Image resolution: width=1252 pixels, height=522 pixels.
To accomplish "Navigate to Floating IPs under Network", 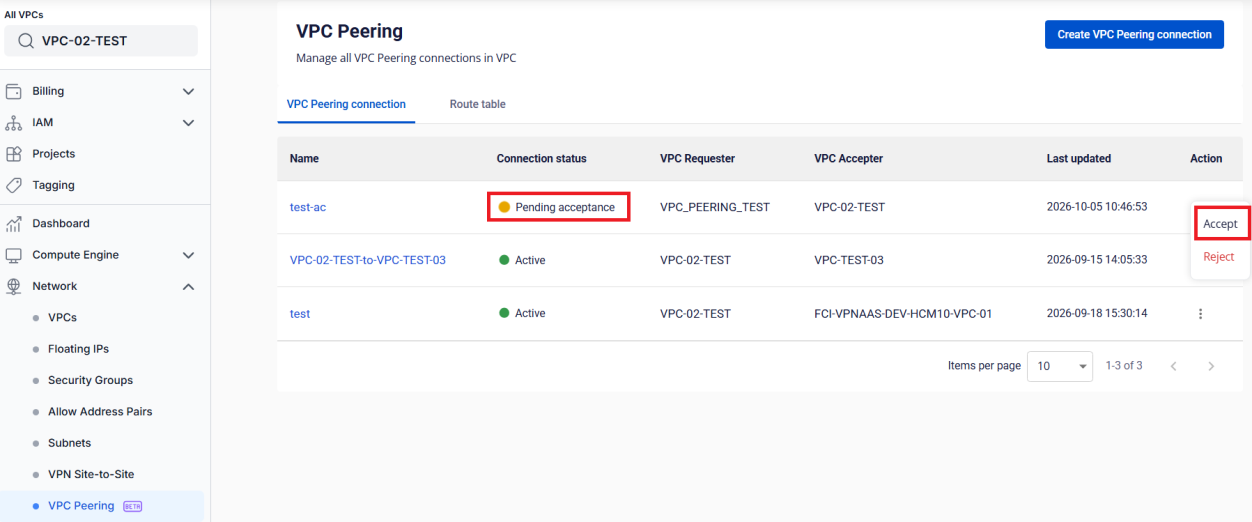I will pos(78,349).
